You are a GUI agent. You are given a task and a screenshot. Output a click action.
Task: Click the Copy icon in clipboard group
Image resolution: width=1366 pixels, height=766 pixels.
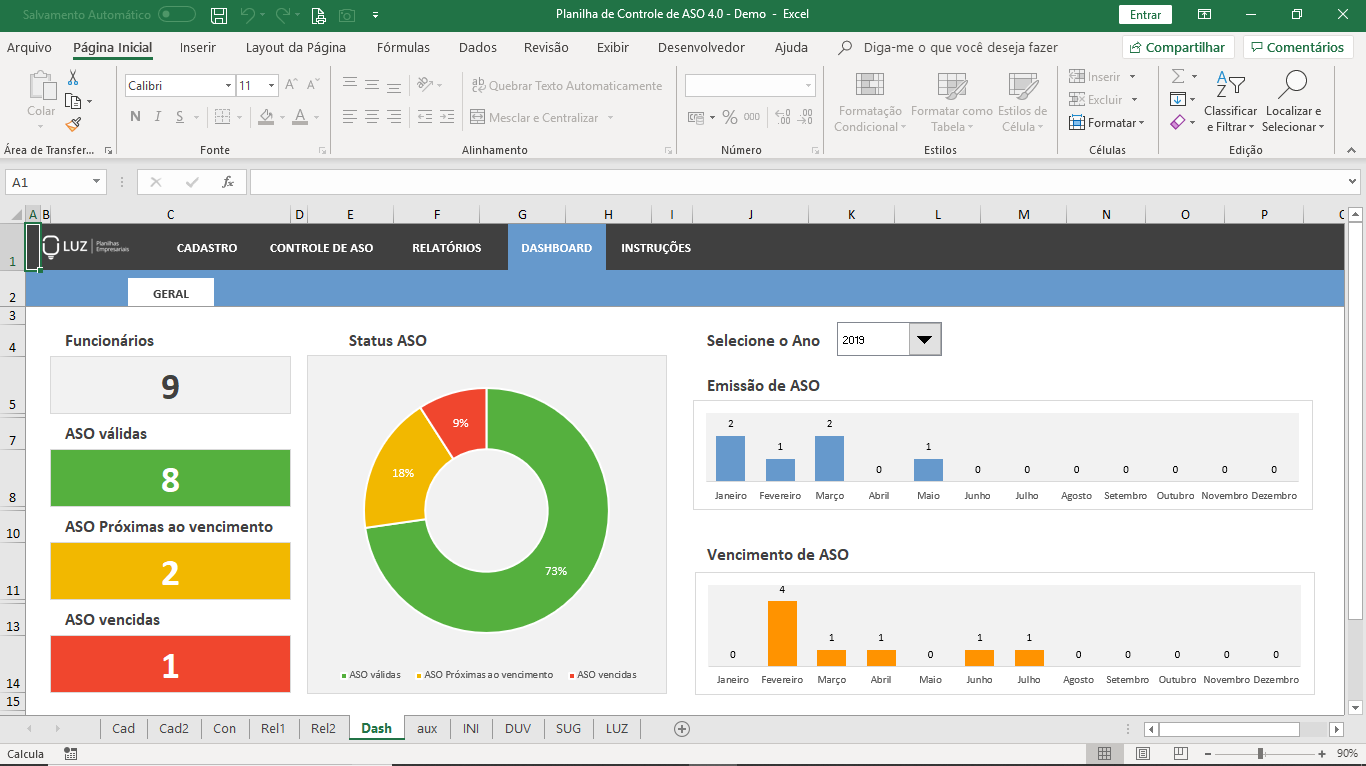coord(73,101)
